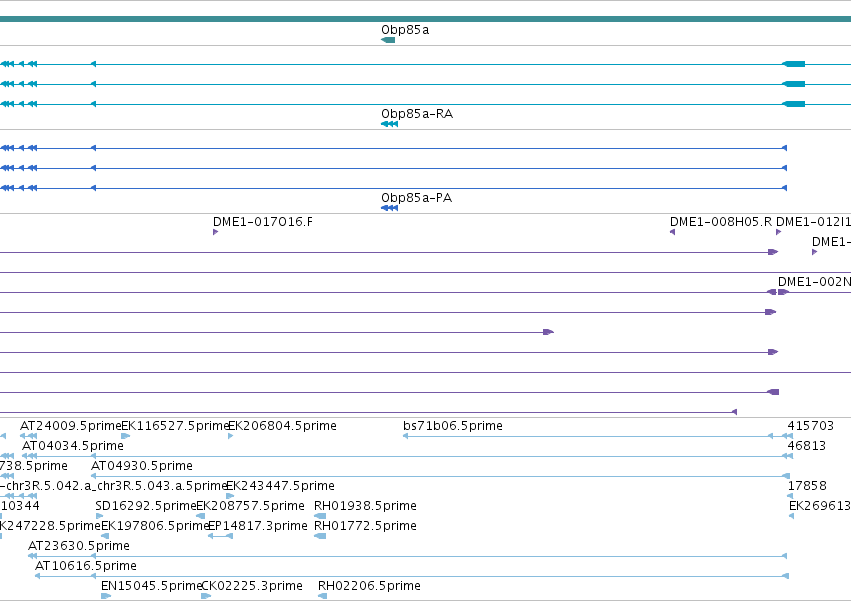Select the RH01772.5prime block glyph
Screen dimensions: 851x601
pos(320,536)
